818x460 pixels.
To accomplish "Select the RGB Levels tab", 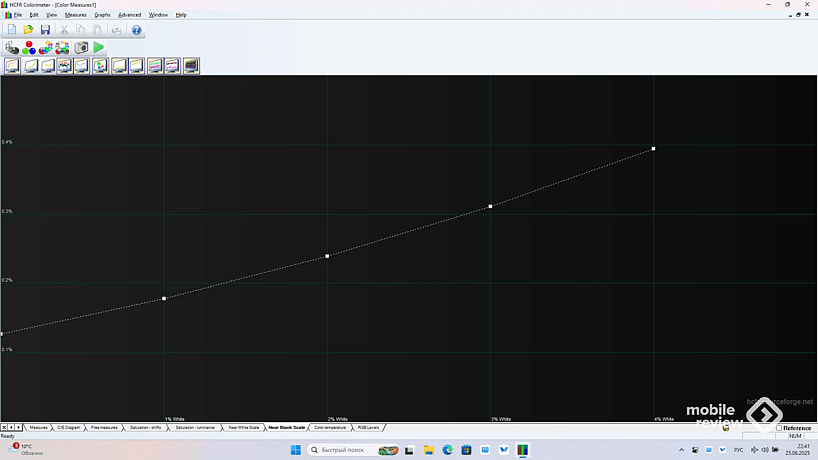I will click(367, 427).
